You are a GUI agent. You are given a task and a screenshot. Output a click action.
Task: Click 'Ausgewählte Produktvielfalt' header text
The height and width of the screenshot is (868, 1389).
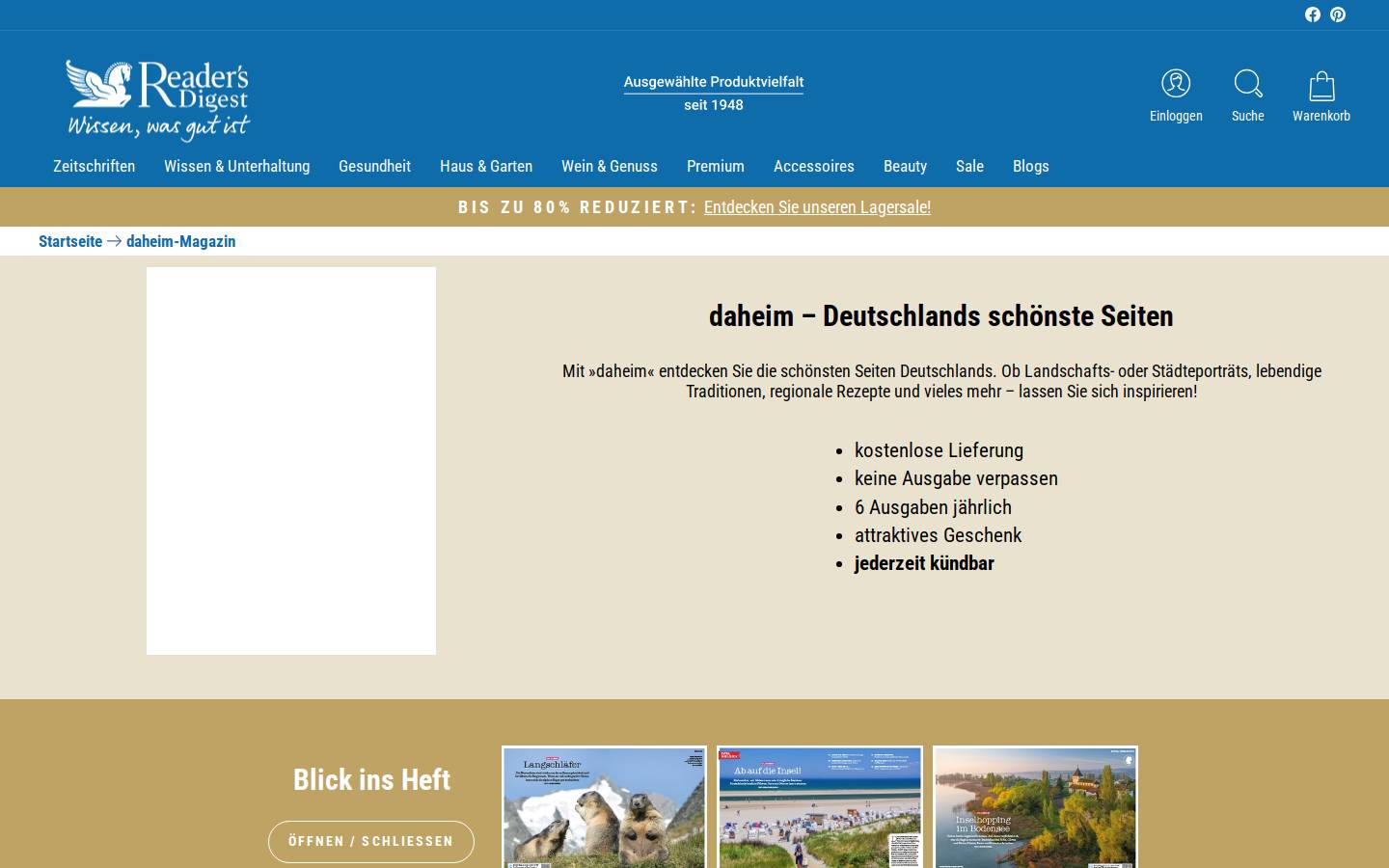tap(714, 82)
